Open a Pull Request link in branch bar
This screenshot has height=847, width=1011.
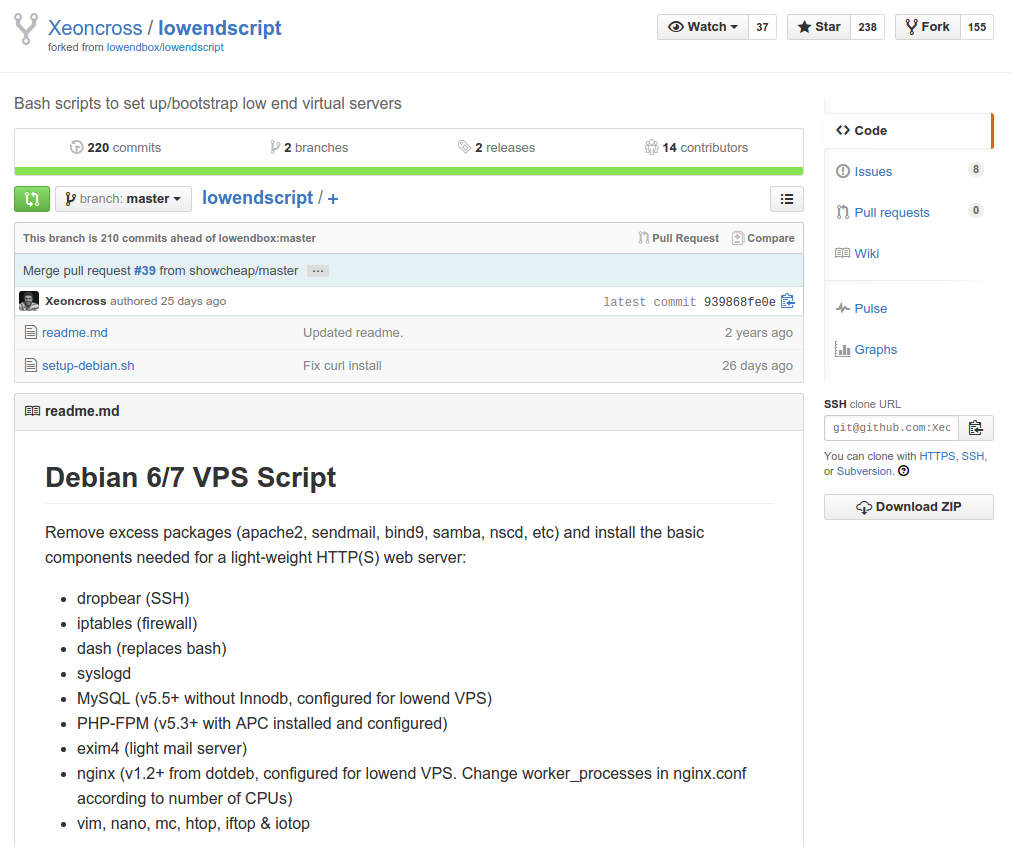tap(678, 238)
